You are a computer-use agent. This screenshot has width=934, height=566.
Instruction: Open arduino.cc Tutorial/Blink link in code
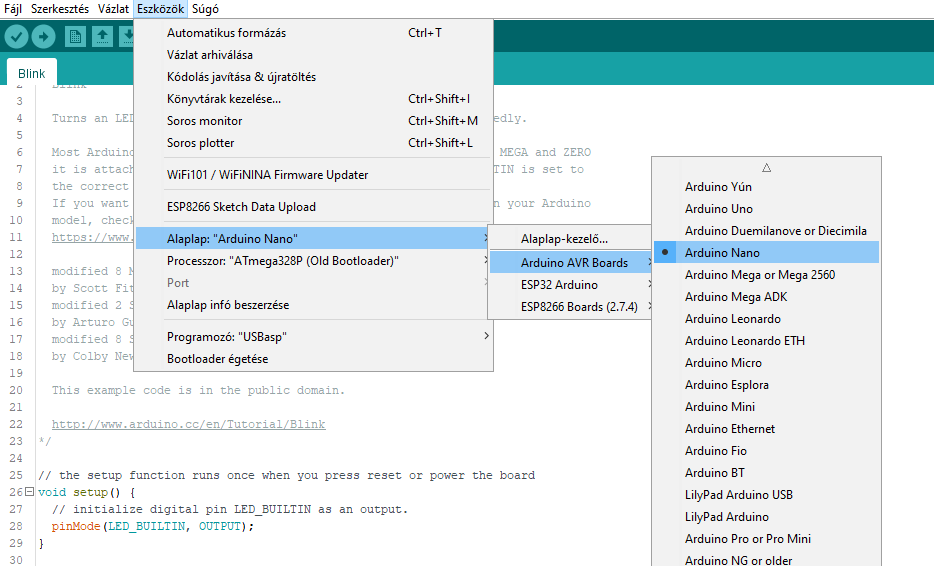point(188,424)
